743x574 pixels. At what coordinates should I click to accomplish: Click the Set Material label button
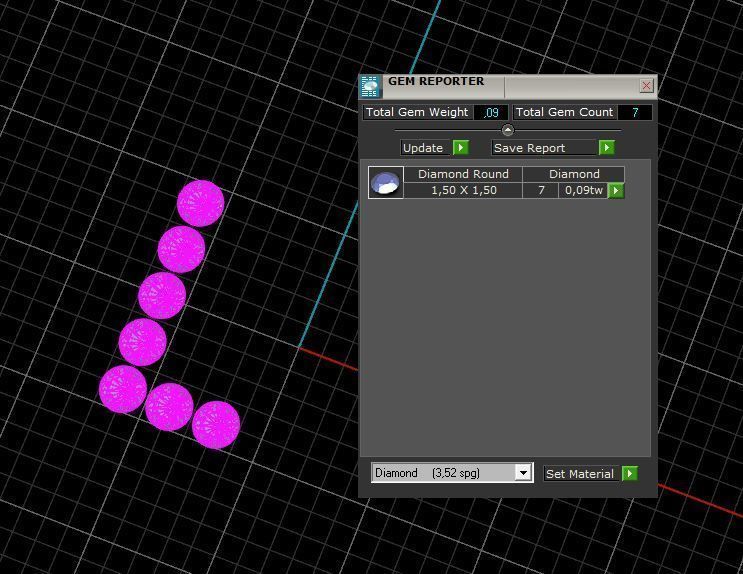pos(580,474)
